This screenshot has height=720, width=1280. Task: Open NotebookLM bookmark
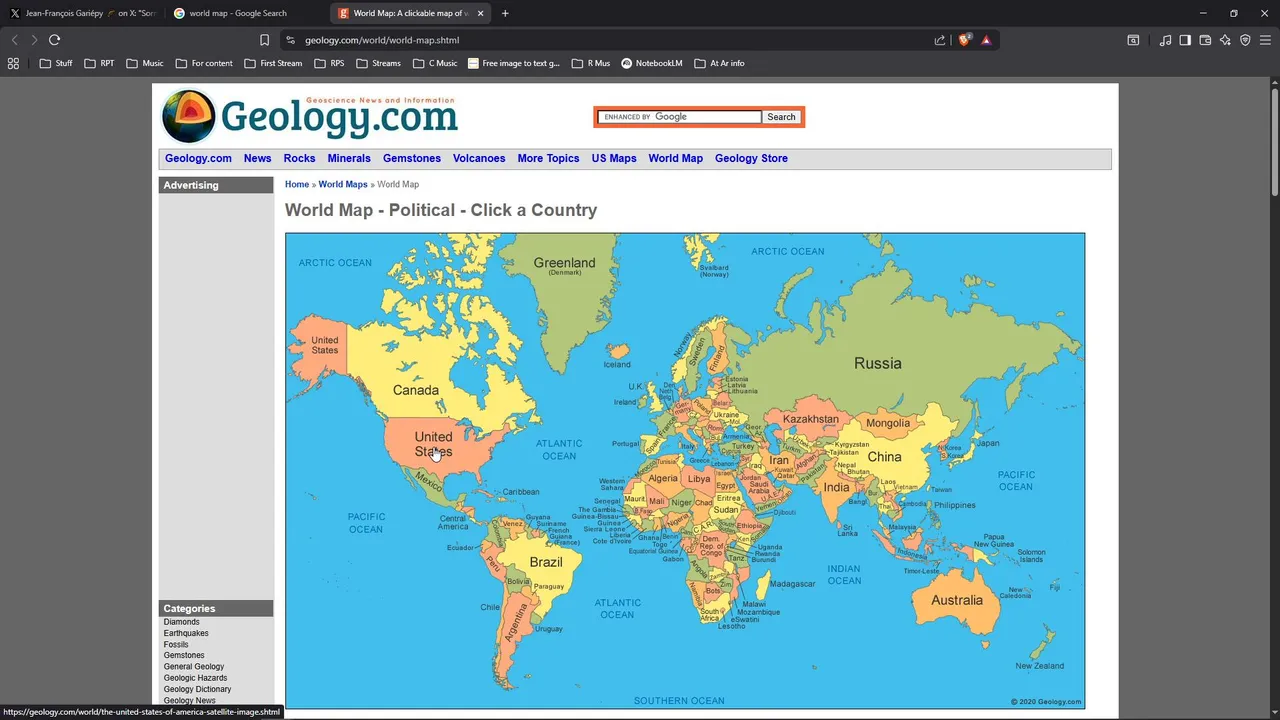652,63
